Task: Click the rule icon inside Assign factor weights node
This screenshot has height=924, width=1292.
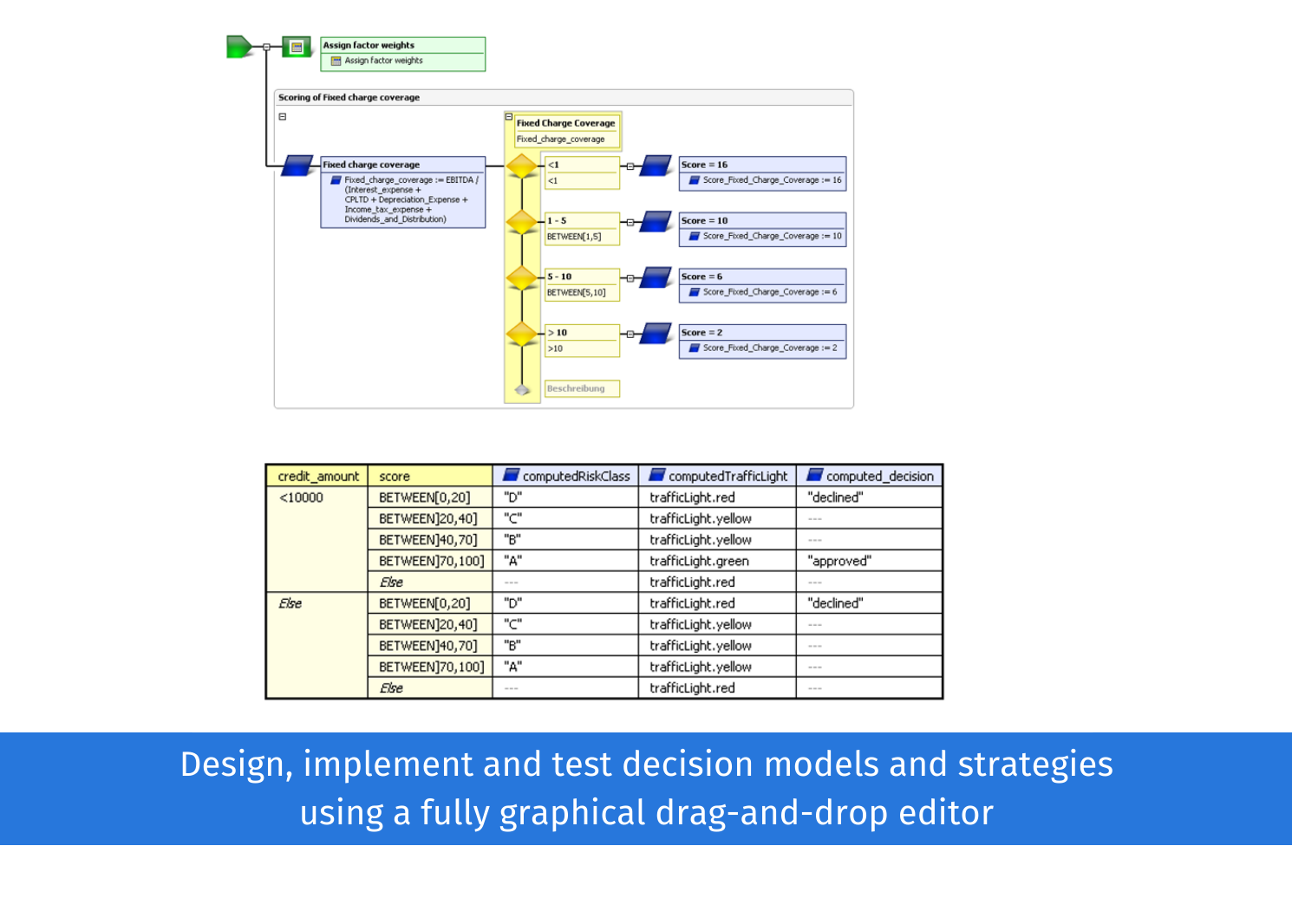Action: pyautogui.click(x=334, y=61)
